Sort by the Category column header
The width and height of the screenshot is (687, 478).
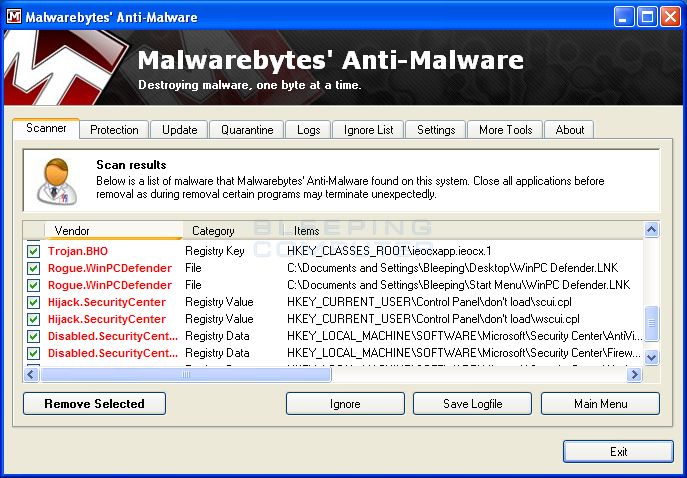(231, 230)
